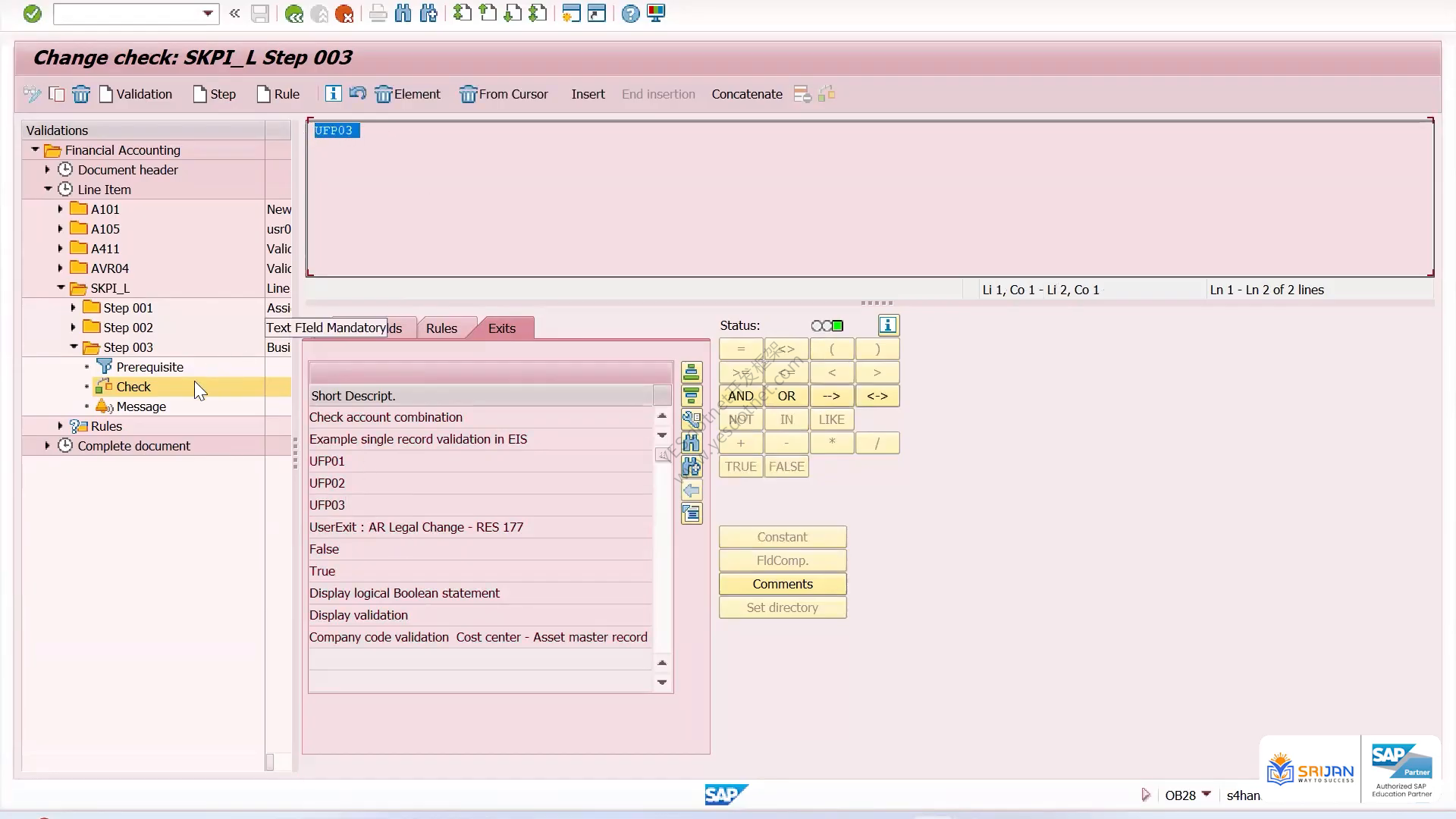Select the Exits tab

pos(502,328)
